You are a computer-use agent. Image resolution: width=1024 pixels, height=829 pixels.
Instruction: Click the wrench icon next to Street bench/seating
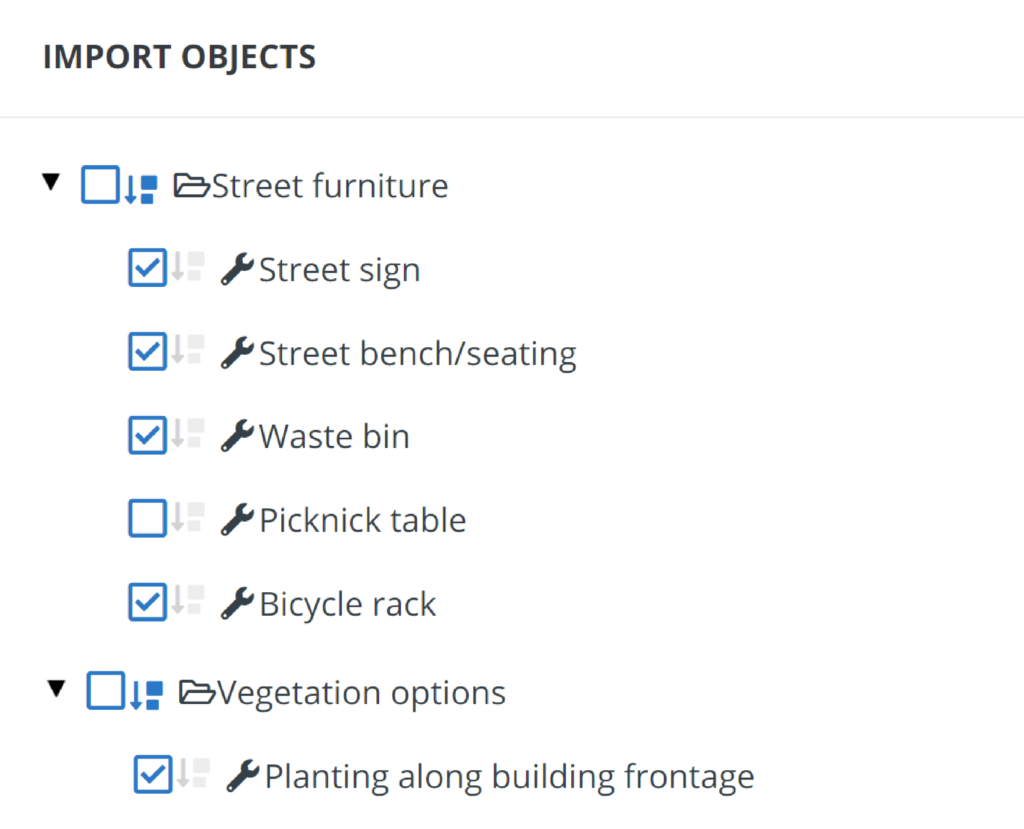pyautogui.click(x=237, y=353)
